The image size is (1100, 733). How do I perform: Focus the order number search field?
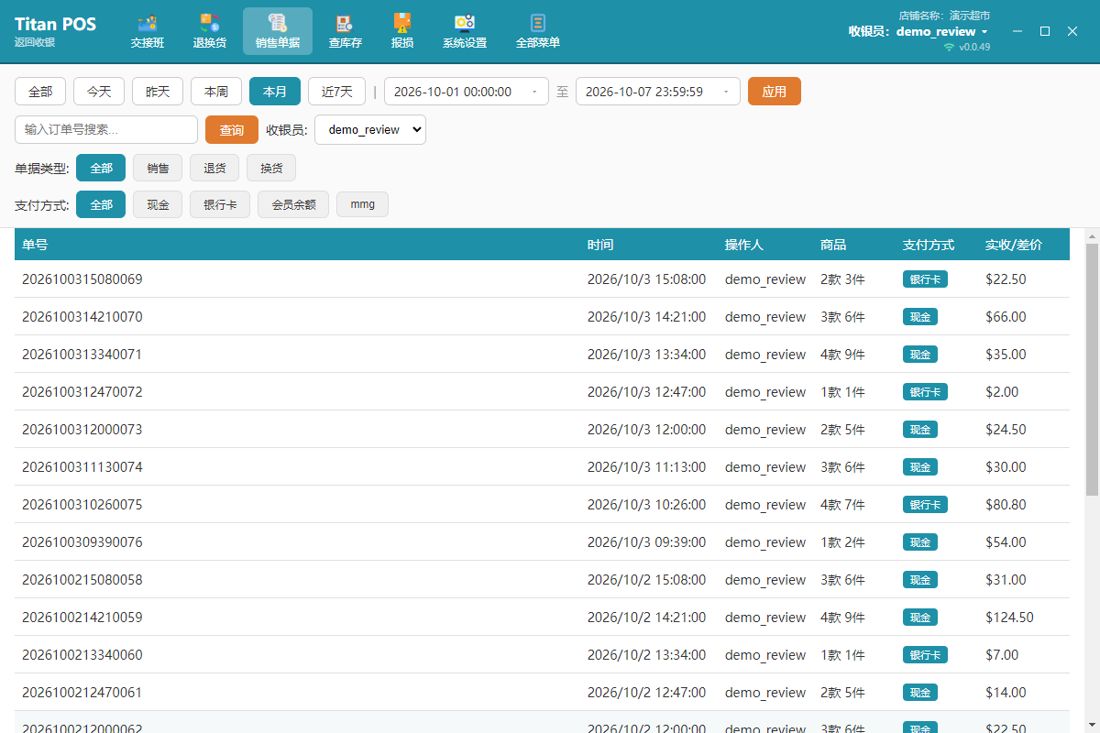(x=106, y=130)
